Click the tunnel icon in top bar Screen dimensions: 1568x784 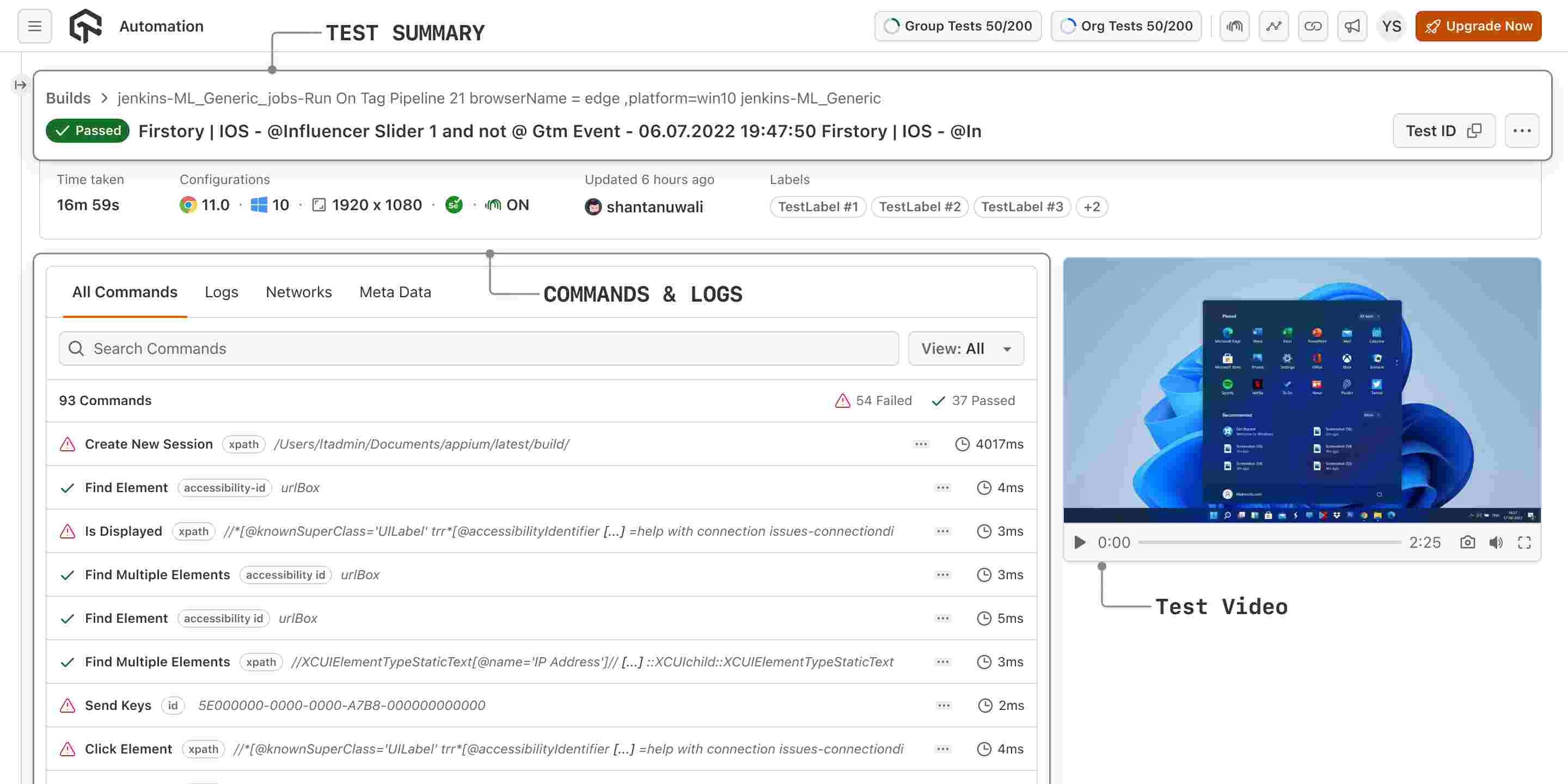[x=1234, y=26]
